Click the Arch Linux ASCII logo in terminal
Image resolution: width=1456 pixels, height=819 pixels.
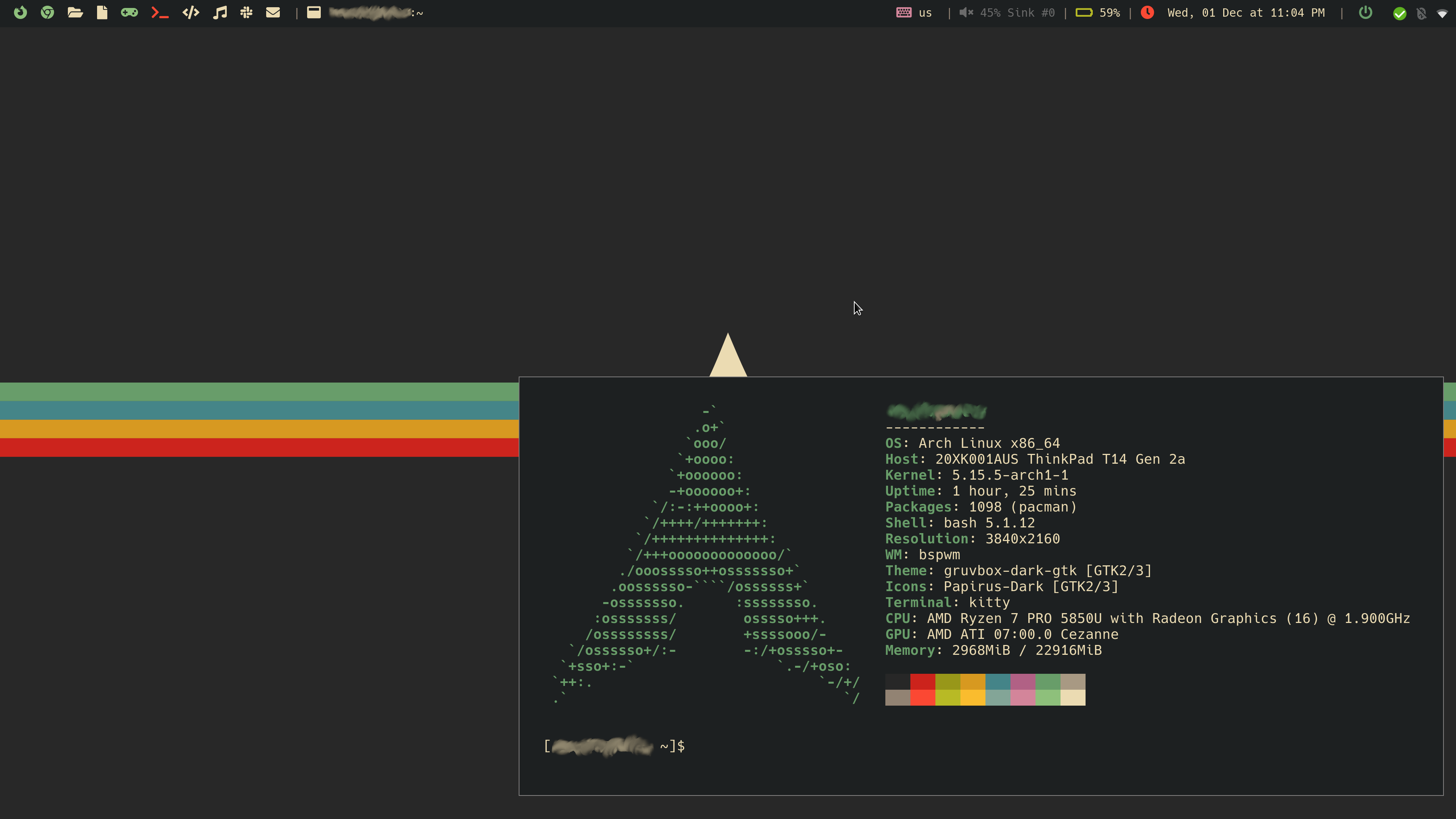[x=706, y=554]
